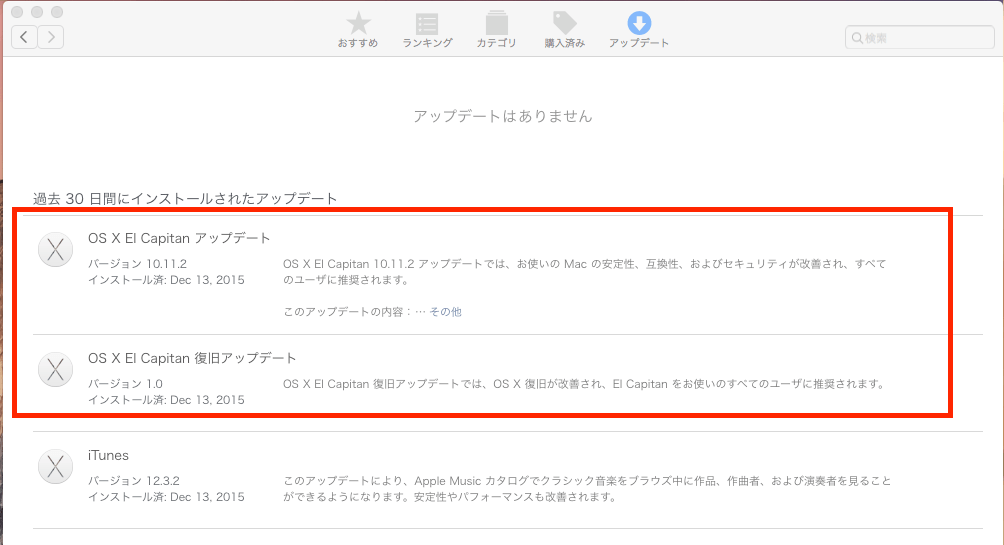1004x545 pixels.
Task: Click アップデートはありません message
Action: (503, 116)
